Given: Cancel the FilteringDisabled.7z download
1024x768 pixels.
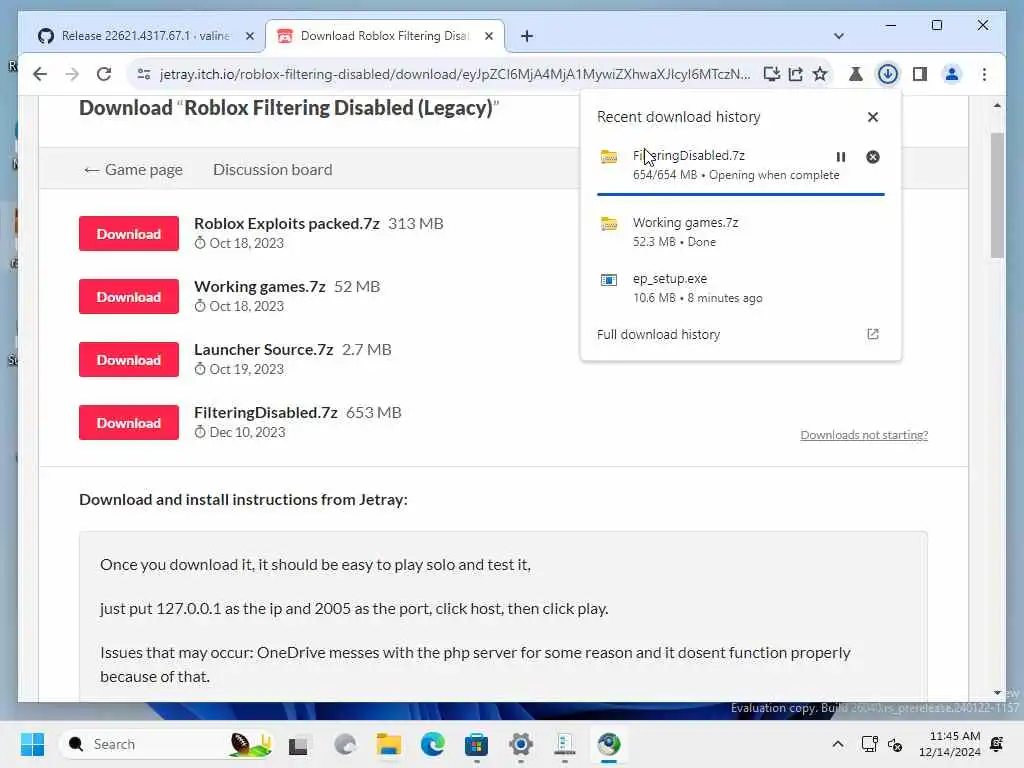Looking at the screenshot, I should tap(872, 157).
